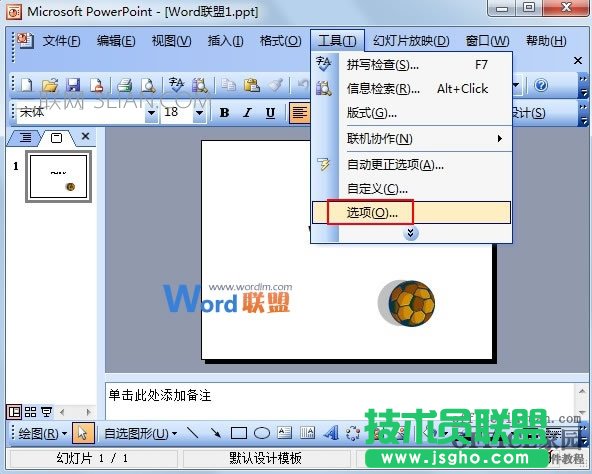Viewport: 592px width, 474px height.
Task: Insert a vertical Text Box
Action: [307, 433]
